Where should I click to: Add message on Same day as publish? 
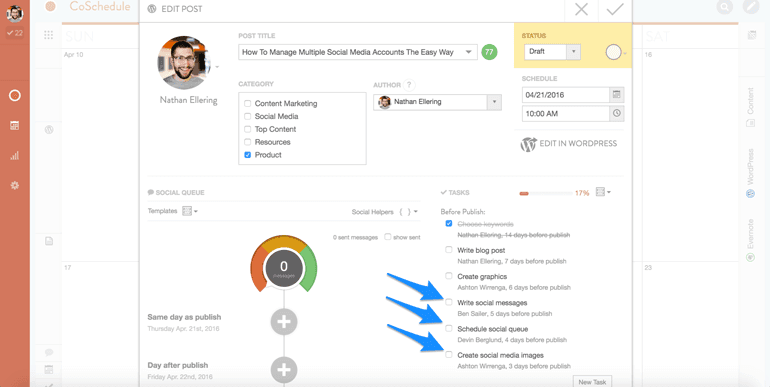284,322
